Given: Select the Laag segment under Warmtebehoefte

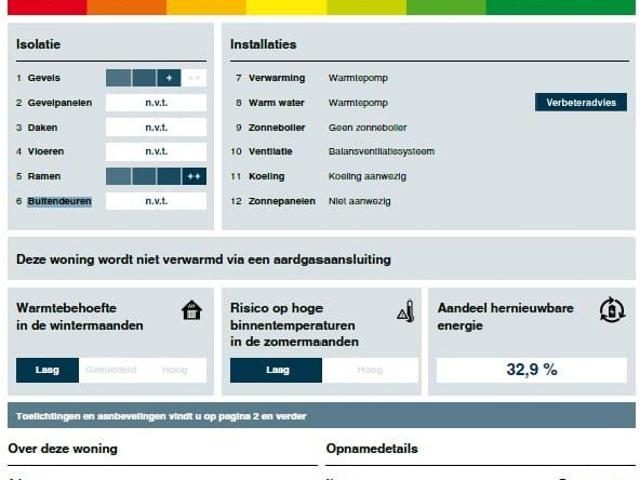Looking at the screenshot, I should 47,370.
